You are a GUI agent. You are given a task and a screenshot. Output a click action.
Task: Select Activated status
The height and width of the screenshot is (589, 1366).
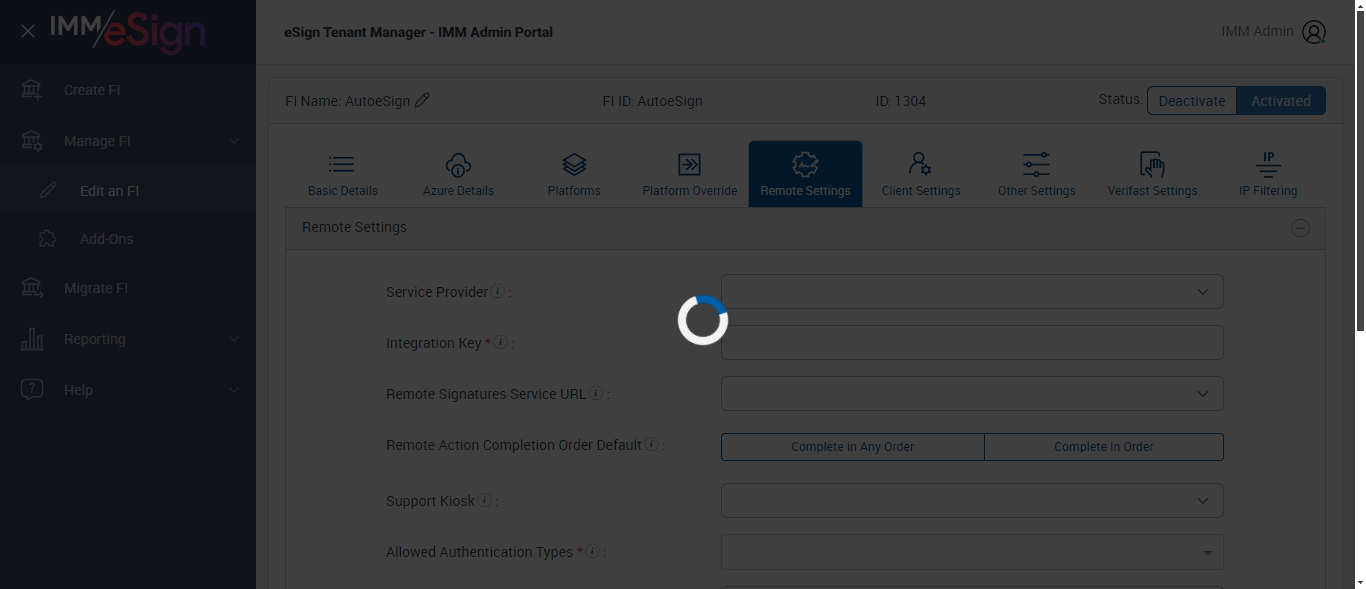(1281, 101)
